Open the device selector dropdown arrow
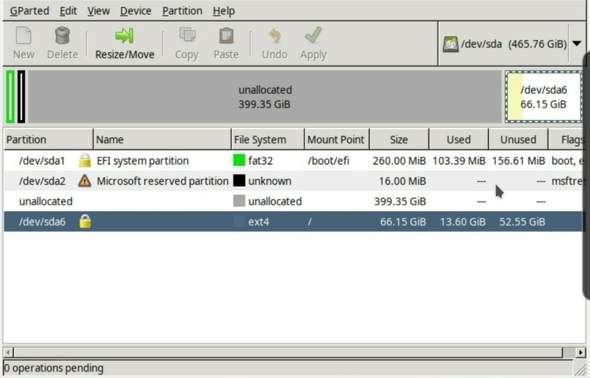 click(577, 44)
